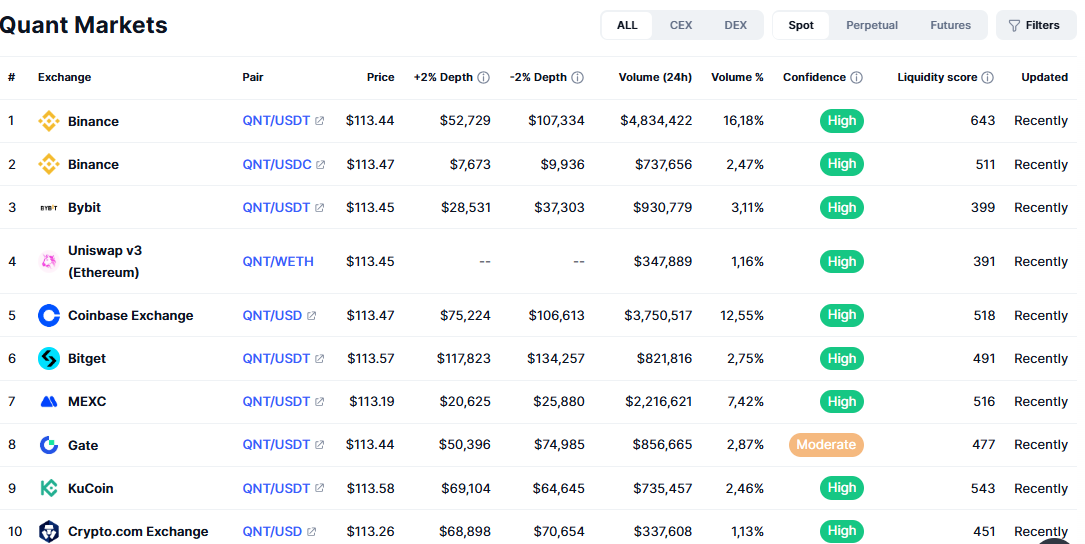Screen dimensions: 1085x544
Task: Open the Bybit exchange name link
Action: click(x=84, y=208)
